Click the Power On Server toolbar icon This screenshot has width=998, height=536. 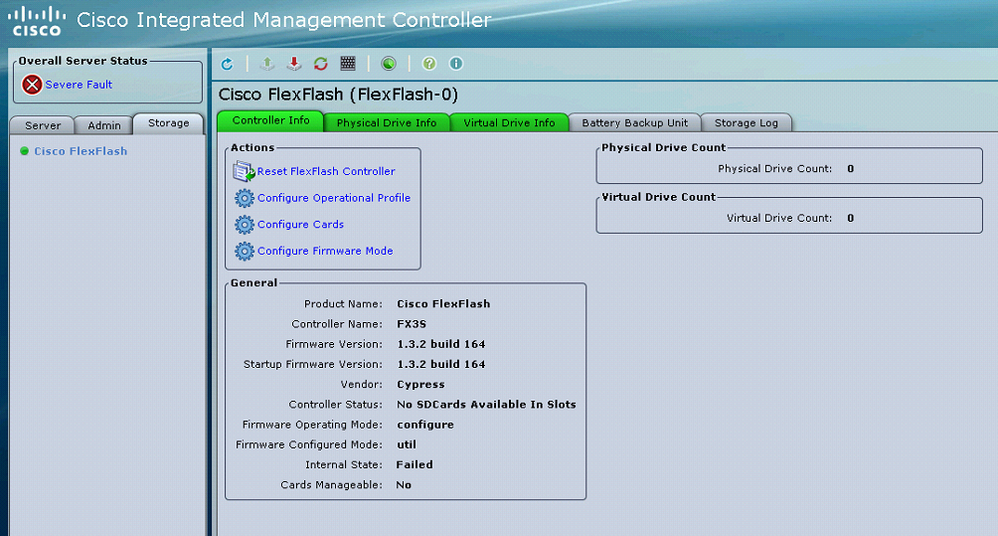click(x=267, y=64)
